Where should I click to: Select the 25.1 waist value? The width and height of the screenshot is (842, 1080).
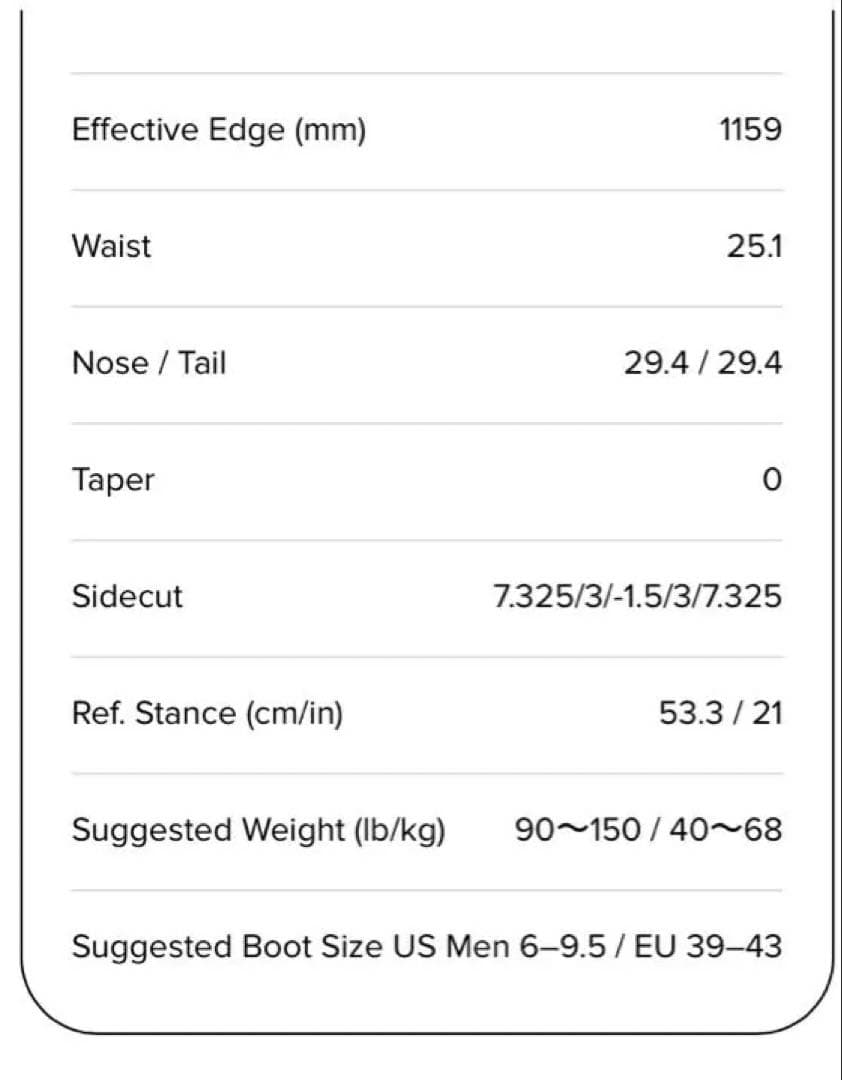(x=754, y=246)
